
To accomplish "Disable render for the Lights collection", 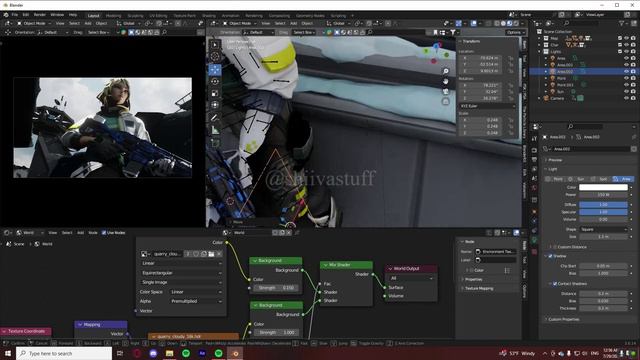I will (x=633, y=52).
